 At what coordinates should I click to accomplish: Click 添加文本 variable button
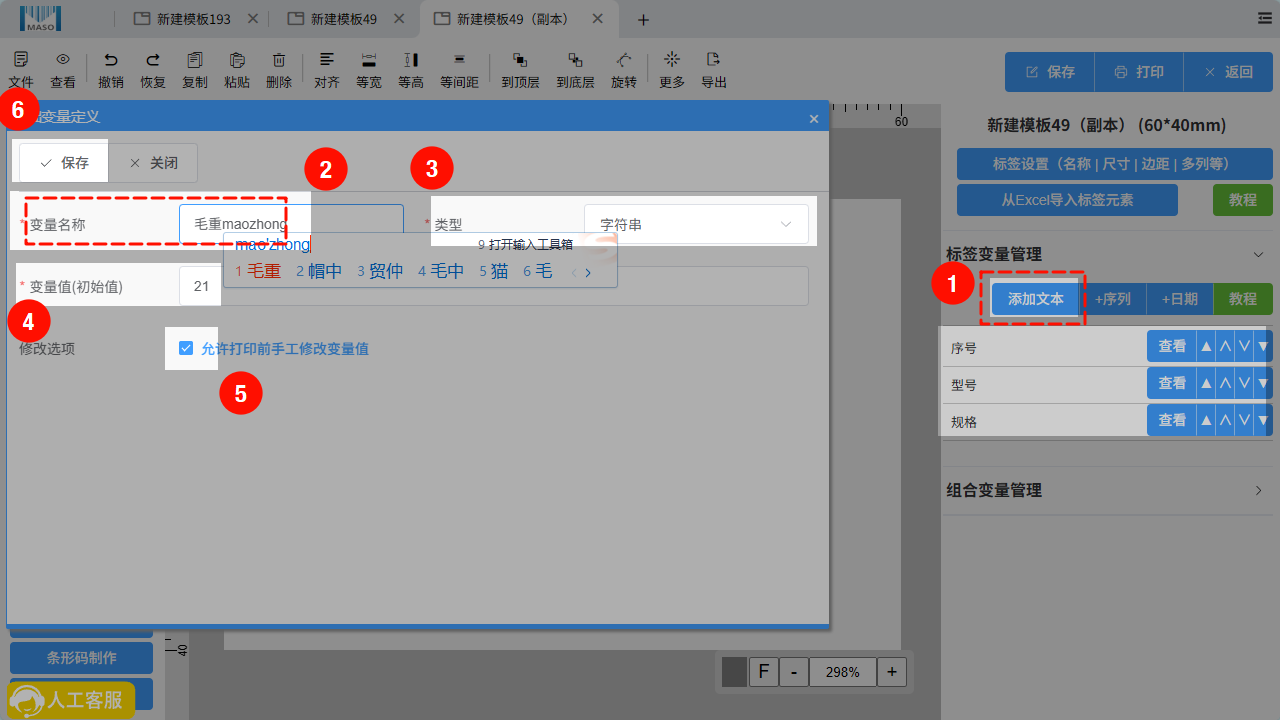click(x=1035, y=299)
